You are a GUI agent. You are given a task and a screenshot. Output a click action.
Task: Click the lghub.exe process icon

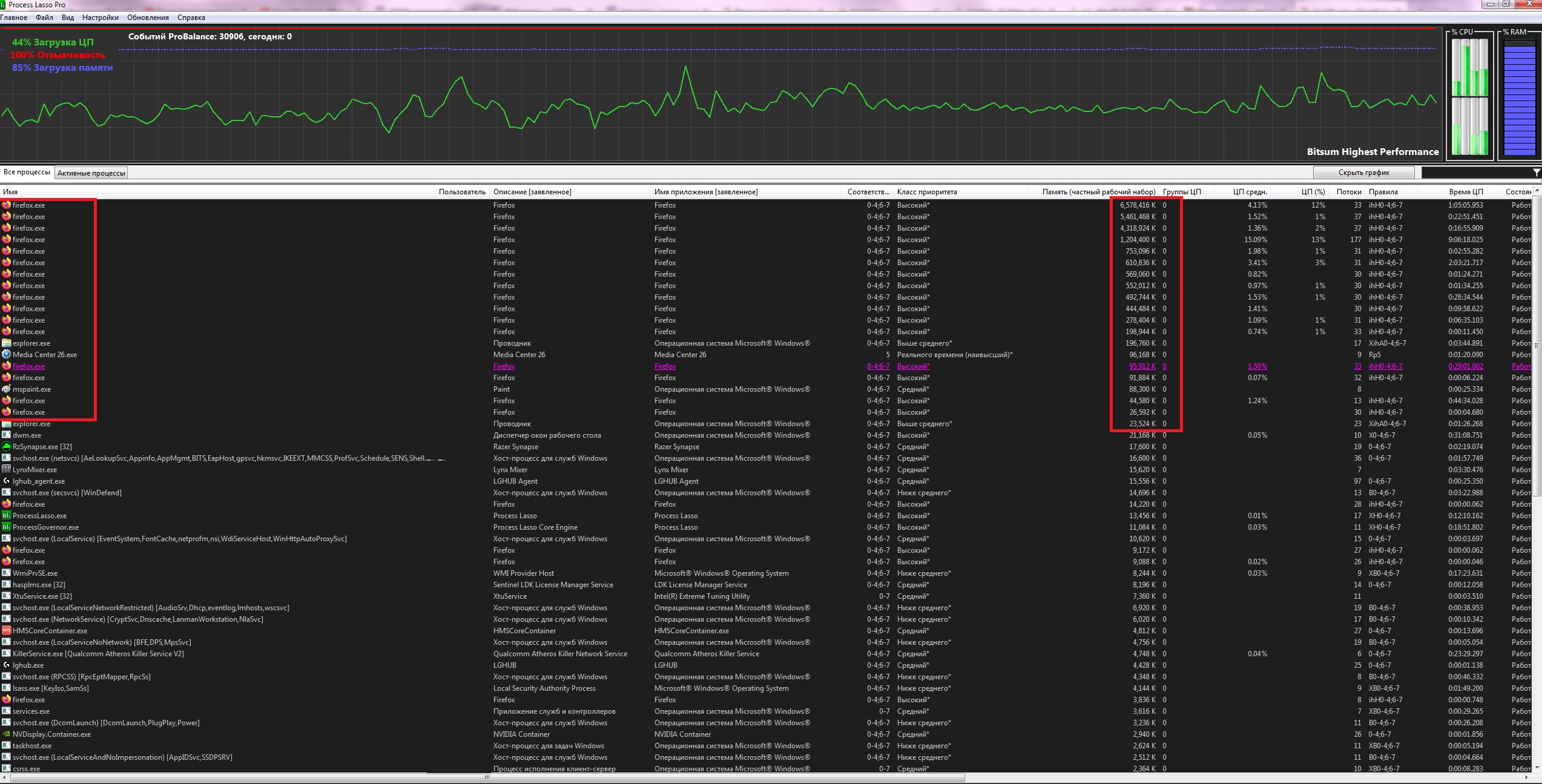click(x=7, y=665)
